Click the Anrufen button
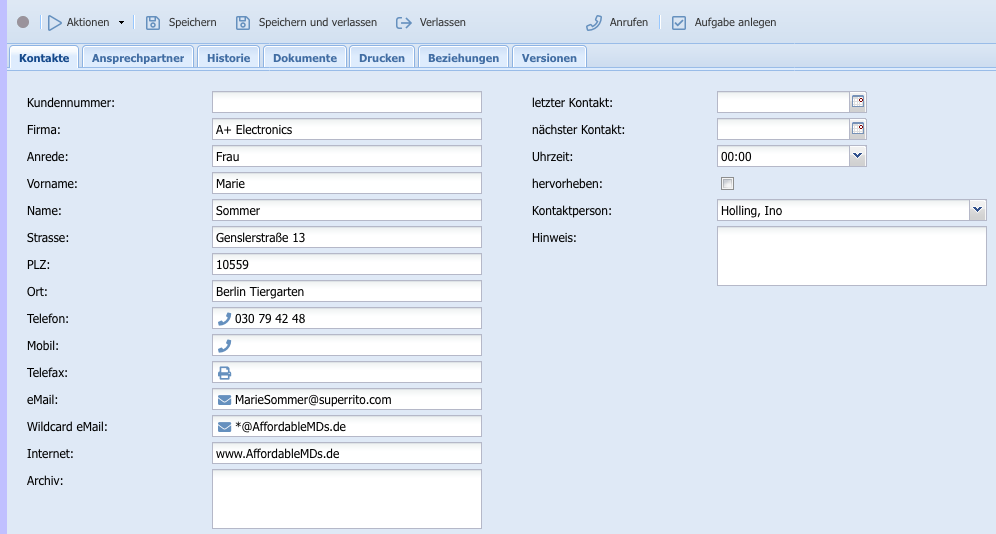The image size is (996, 534). (617, 22)
